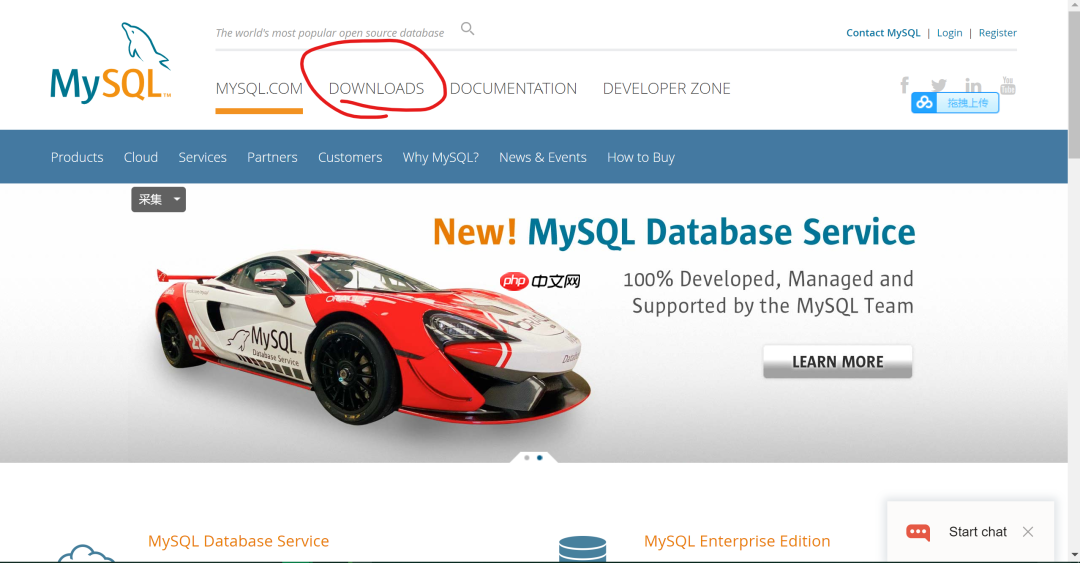Click the blue cloud upload icon

pos(924,103)
